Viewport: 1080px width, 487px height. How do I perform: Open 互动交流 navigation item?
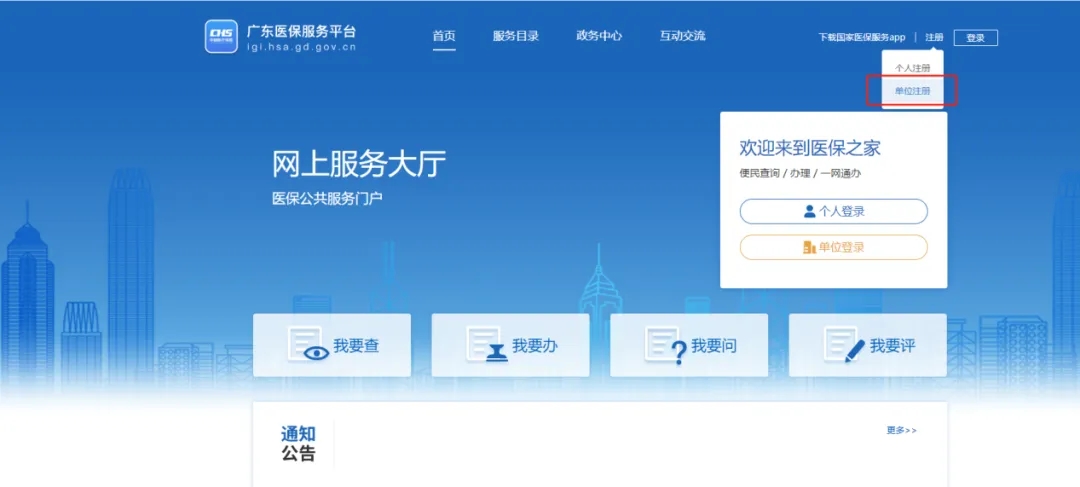click(x=682, y=36)
